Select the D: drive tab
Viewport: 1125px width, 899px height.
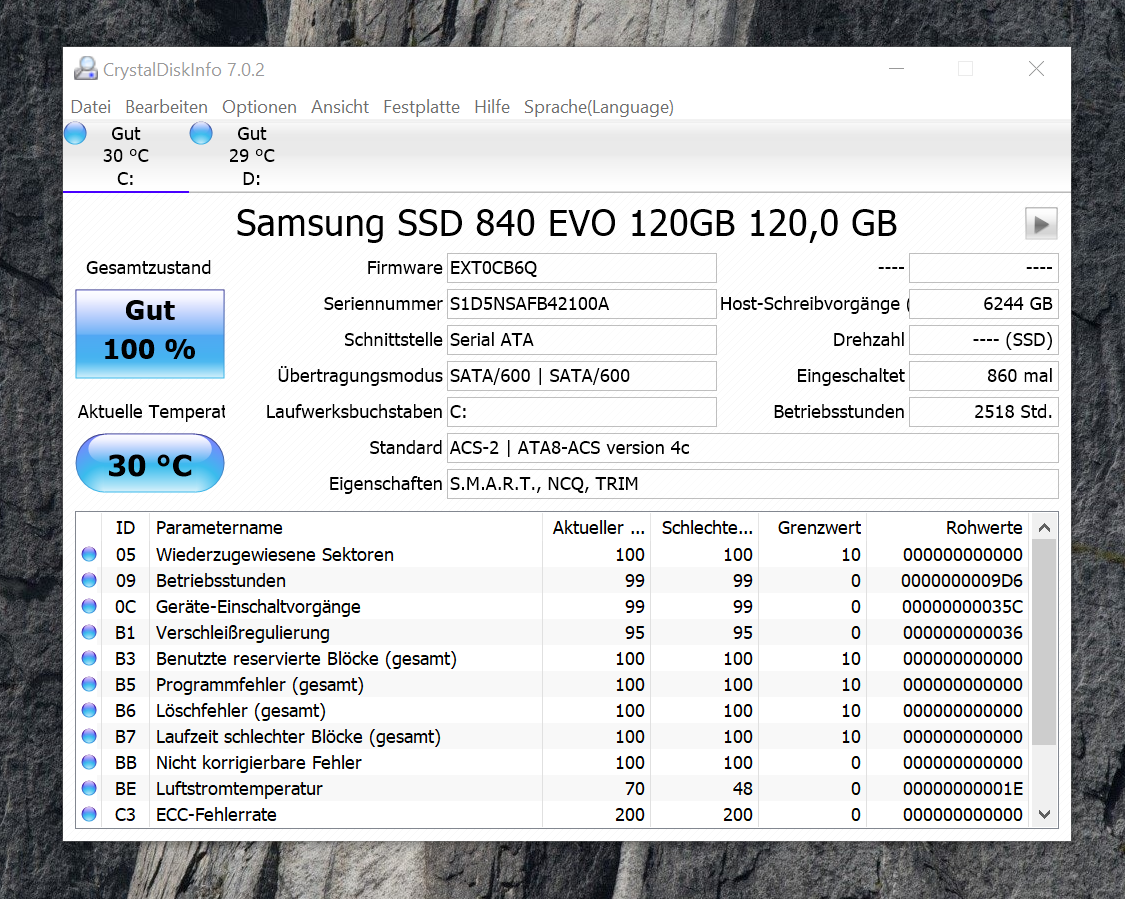click(252, 156)
